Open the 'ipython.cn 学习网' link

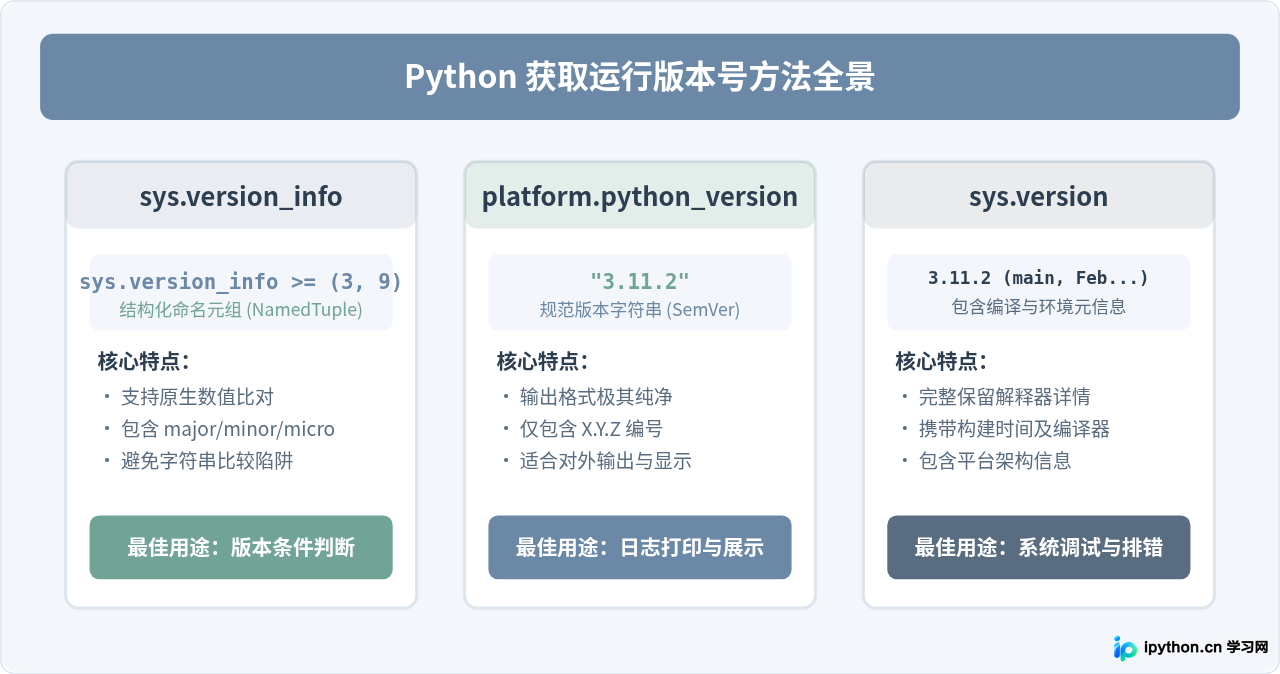point(1205,647)
